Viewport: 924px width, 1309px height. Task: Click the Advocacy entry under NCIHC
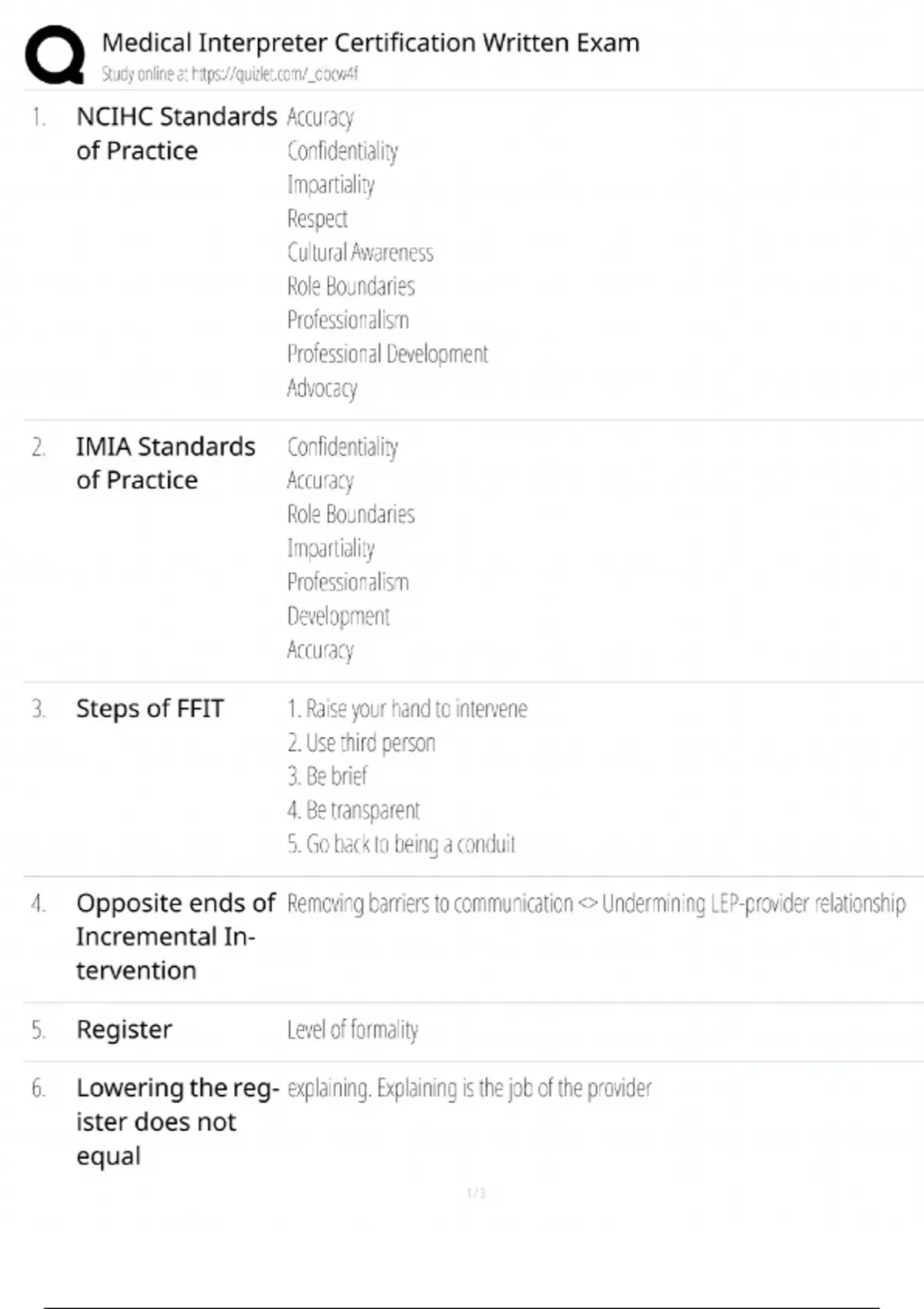(x=322, y=388)
